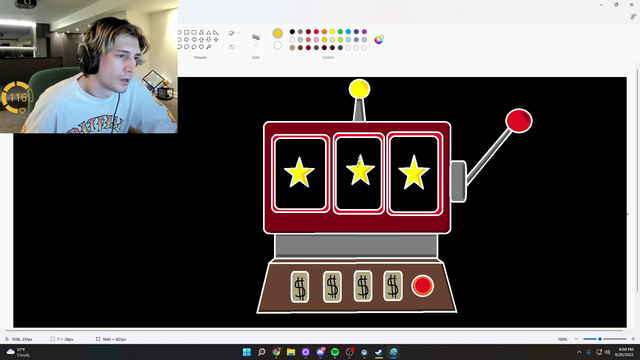Click the zoom level slider handle
The width and height of the screenshot is (640, 360).
[600, 339]
